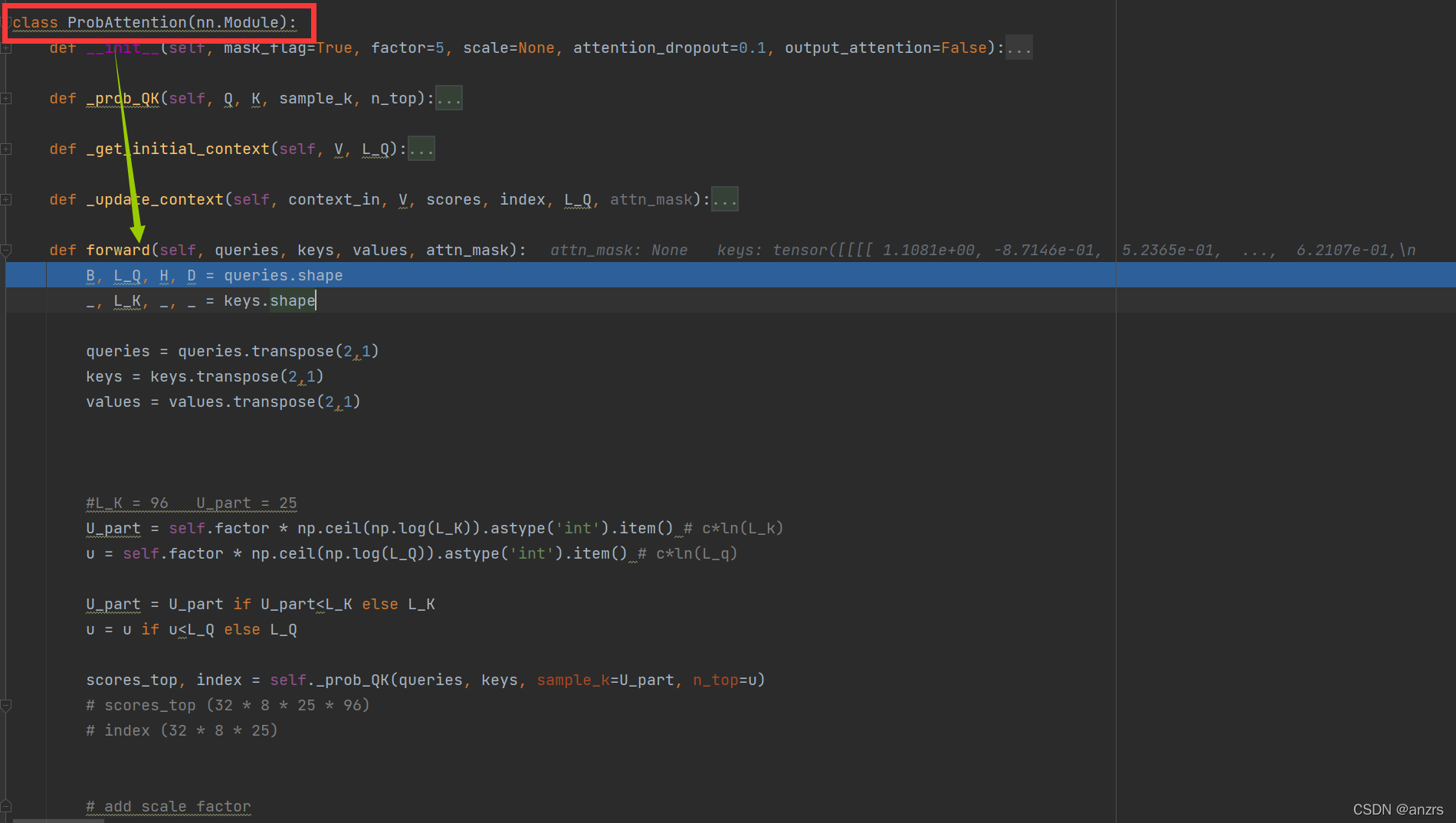Expand __init__ using its gutter plus marker

pos(6,48)
